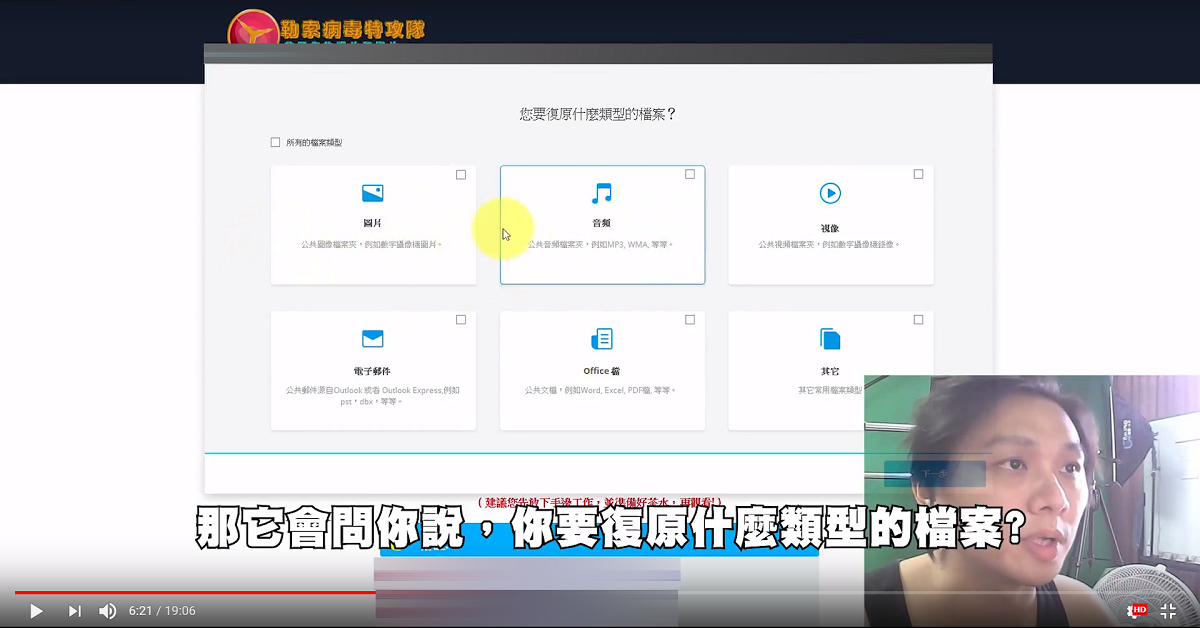This screenshot has height=628, width=1200.
Task: Check the 其它 card checkbox
Action: pyautogui.click(x=918, y=319)
